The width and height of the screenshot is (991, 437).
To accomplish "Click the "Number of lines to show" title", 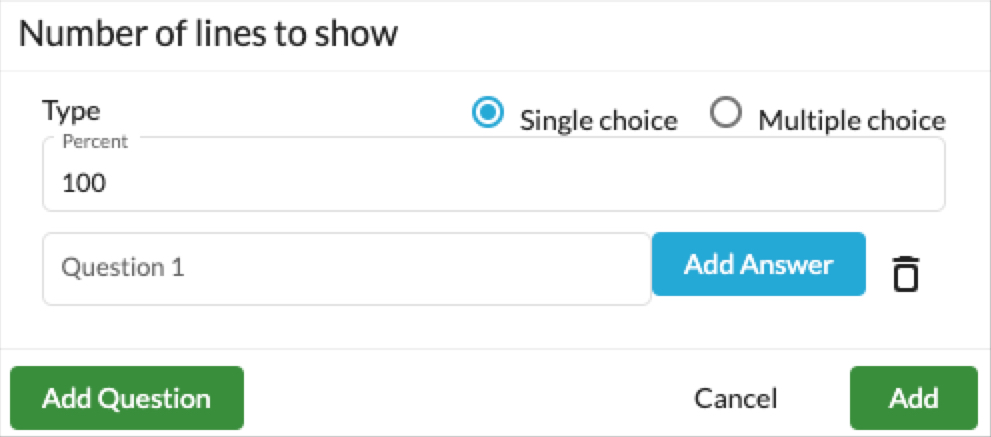I will coord(208,35).
